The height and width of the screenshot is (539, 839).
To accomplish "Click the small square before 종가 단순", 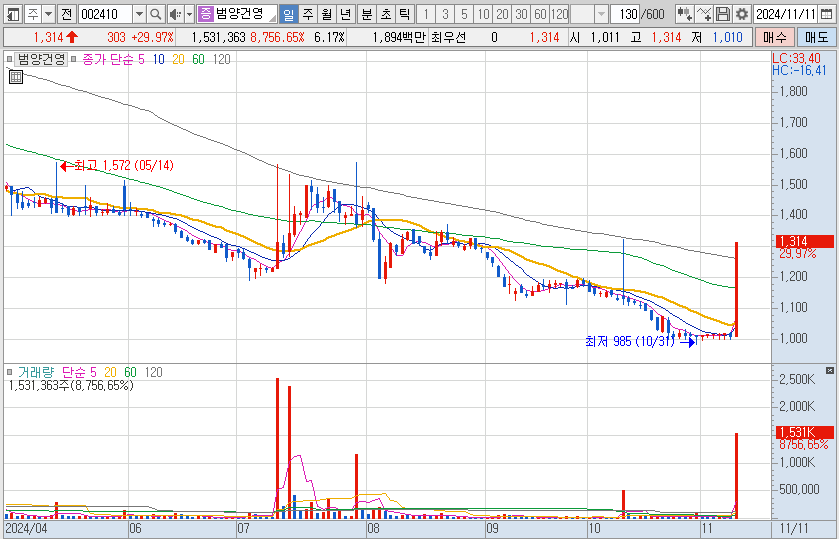I will click(74, 59).
